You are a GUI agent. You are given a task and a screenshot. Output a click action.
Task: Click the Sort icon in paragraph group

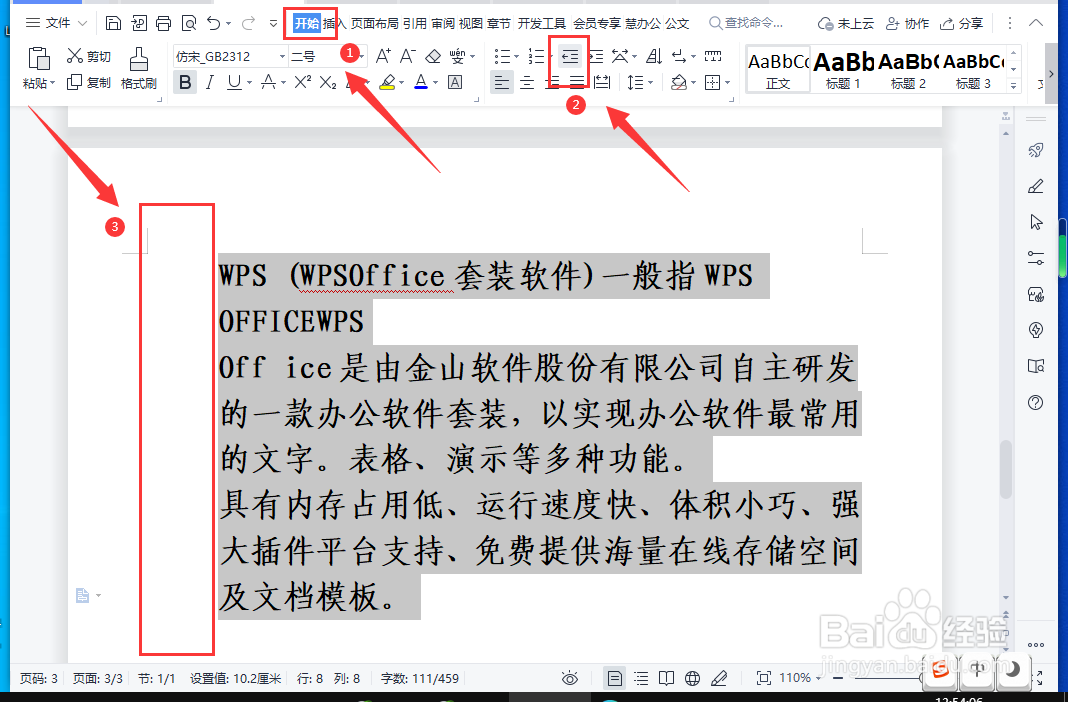(654, 56)
